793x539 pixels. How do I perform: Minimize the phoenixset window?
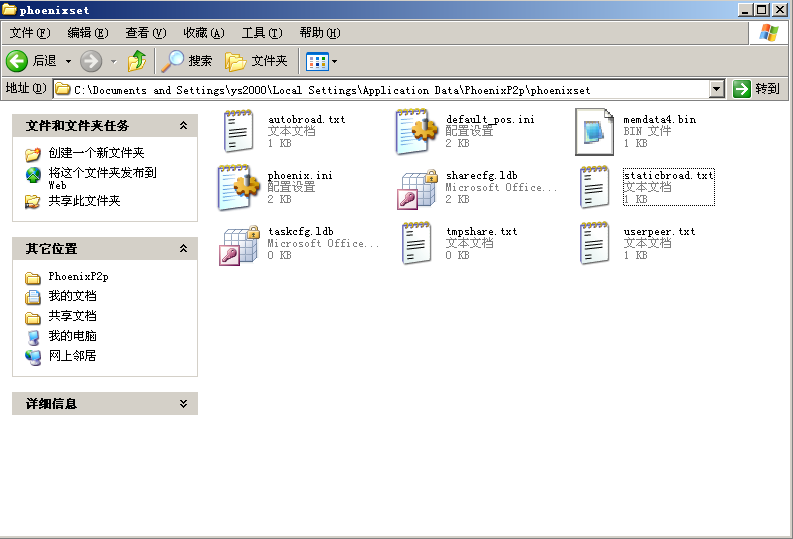(x=744, y=10)
